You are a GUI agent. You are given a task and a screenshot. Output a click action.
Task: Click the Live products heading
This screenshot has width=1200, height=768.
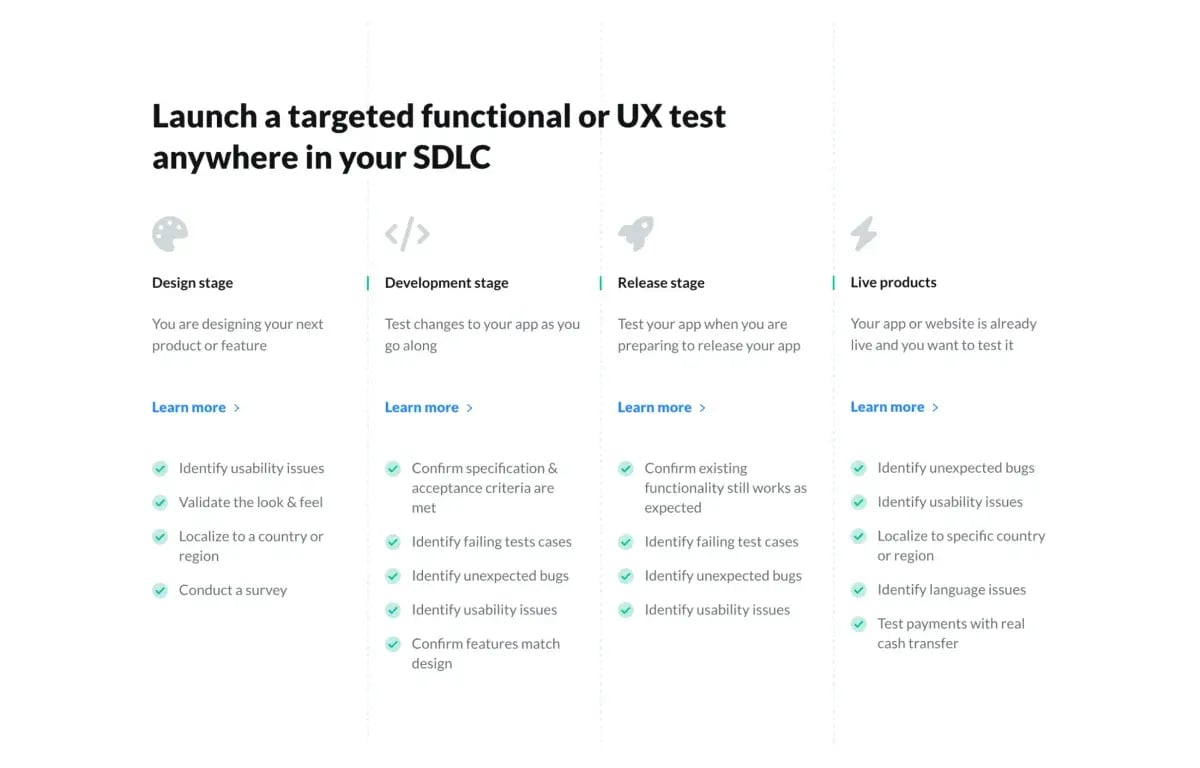[x=893, y=283]
